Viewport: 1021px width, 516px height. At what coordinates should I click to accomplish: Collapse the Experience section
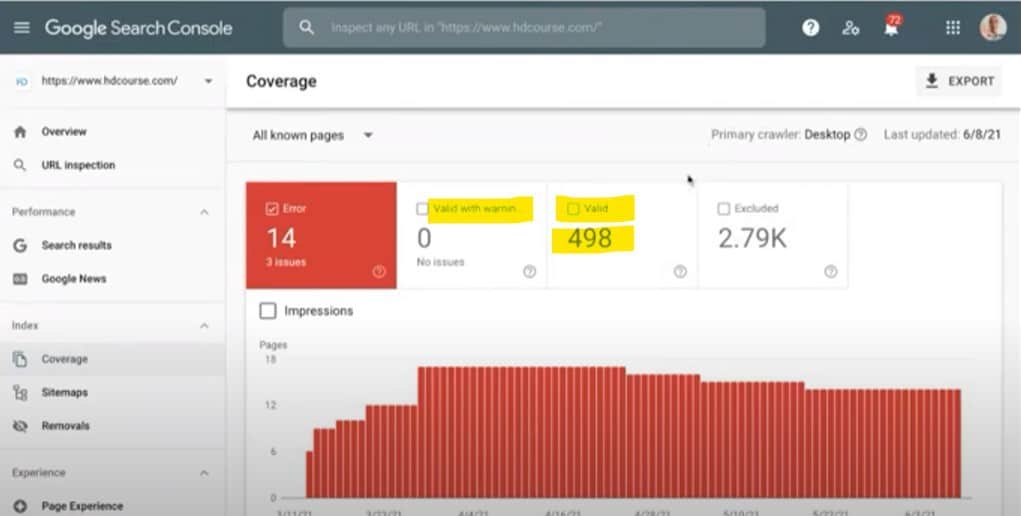[x=204, y=473]
